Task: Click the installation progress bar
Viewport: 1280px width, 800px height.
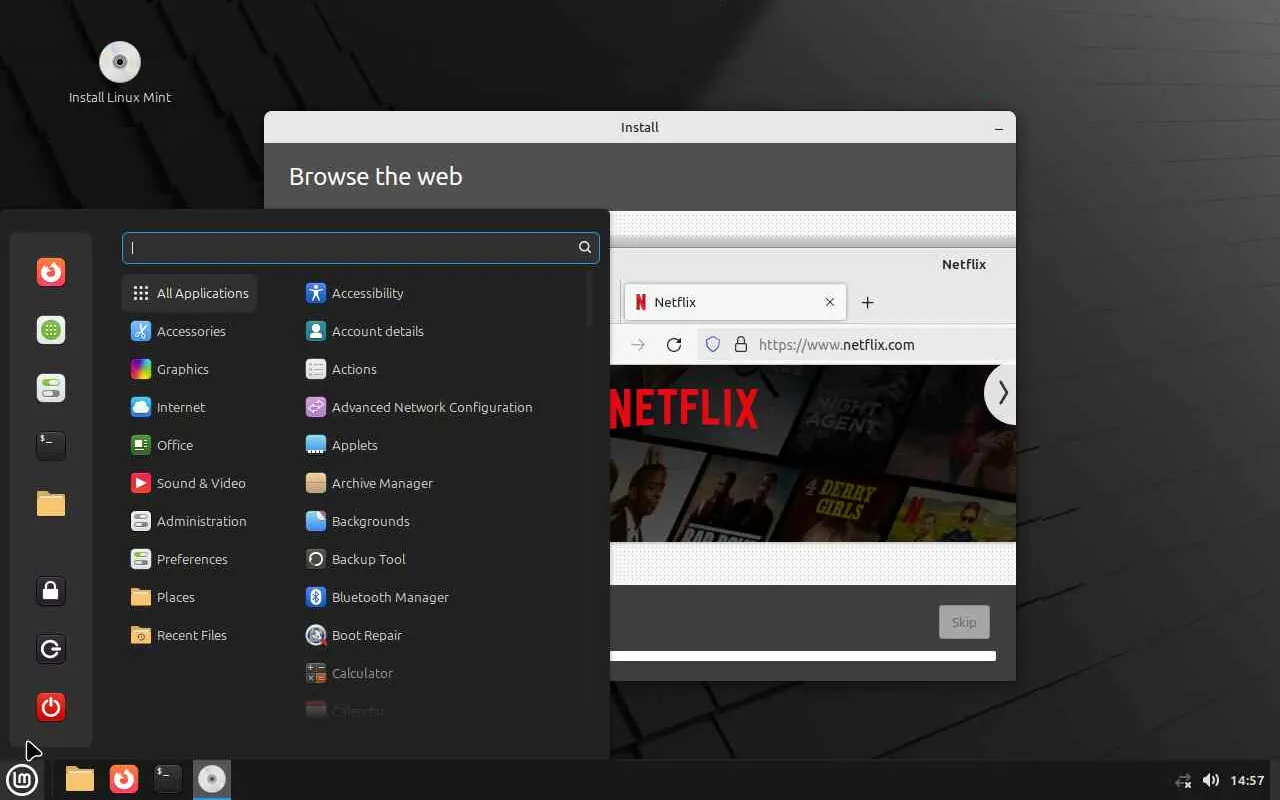Action: pos(803,656)
